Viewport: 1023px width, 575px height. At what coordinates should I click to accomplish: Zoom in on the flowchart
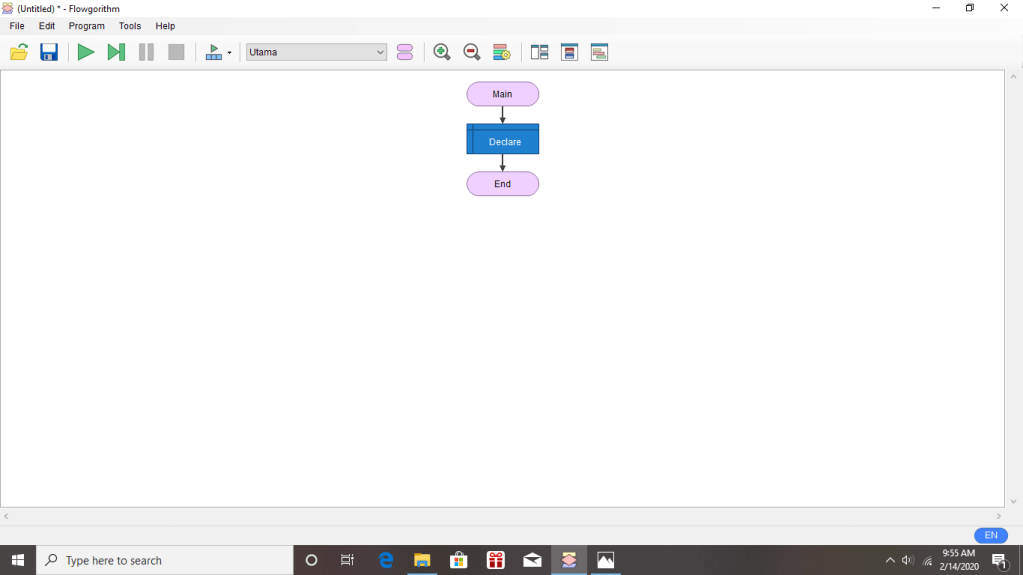pyautogui.click(x=442, y=52)
